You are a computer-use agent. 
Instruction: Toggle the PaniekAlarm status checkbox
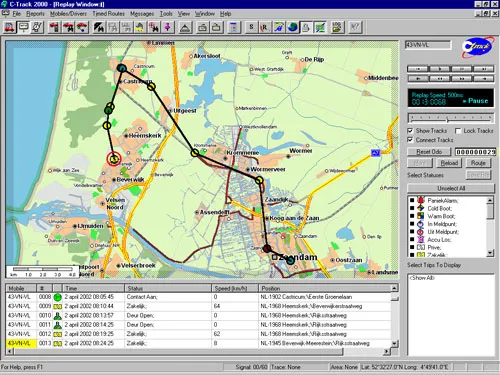coord(412,200)
